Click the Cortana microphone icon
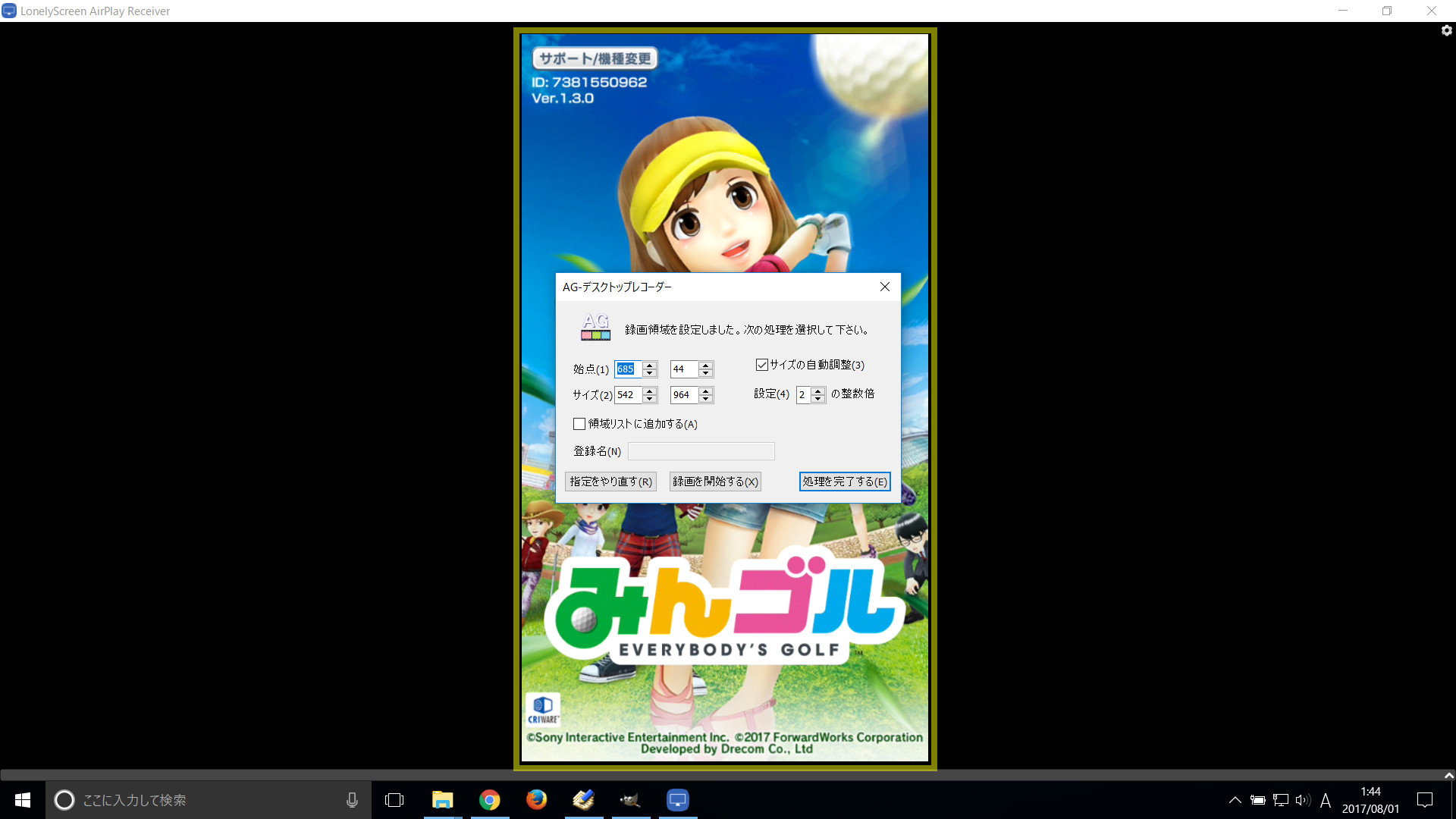This screenshot has height=819, width=1456. (352, 800)
